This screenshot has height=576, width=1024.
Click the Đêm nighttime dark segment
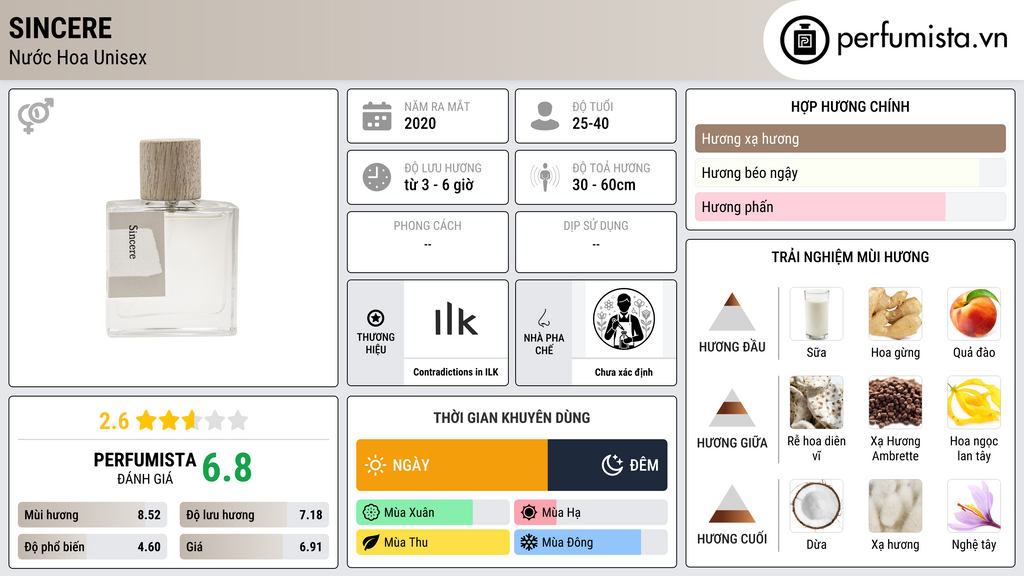[x=607, y=465]
